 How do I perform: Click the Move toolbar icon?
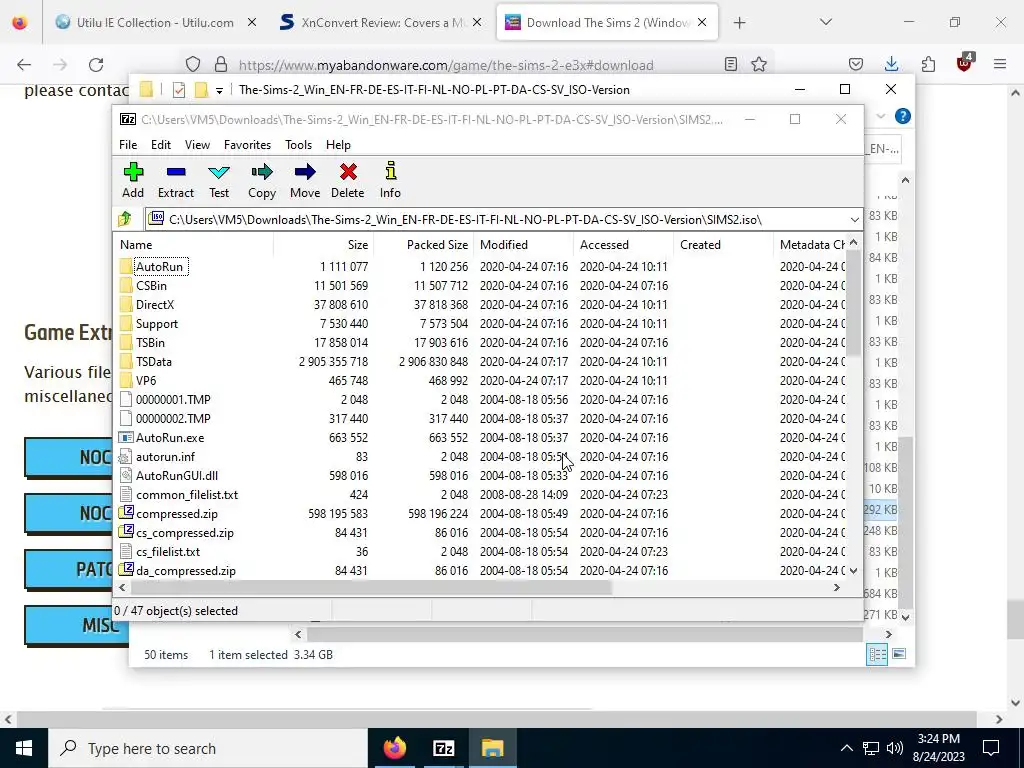pos(305,180)
